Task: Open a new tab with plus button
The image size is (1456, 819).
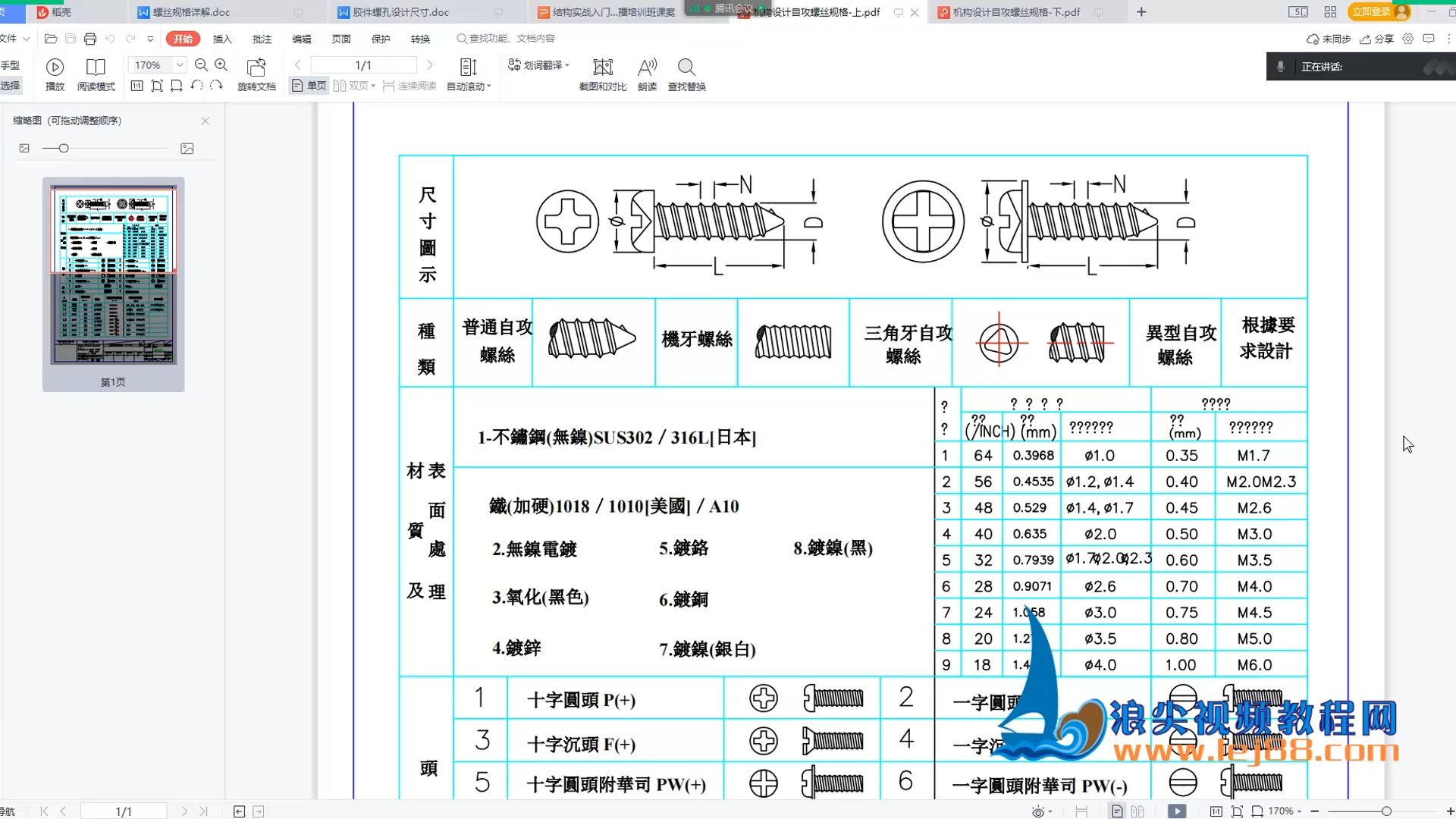Action: coord(1141,12)
